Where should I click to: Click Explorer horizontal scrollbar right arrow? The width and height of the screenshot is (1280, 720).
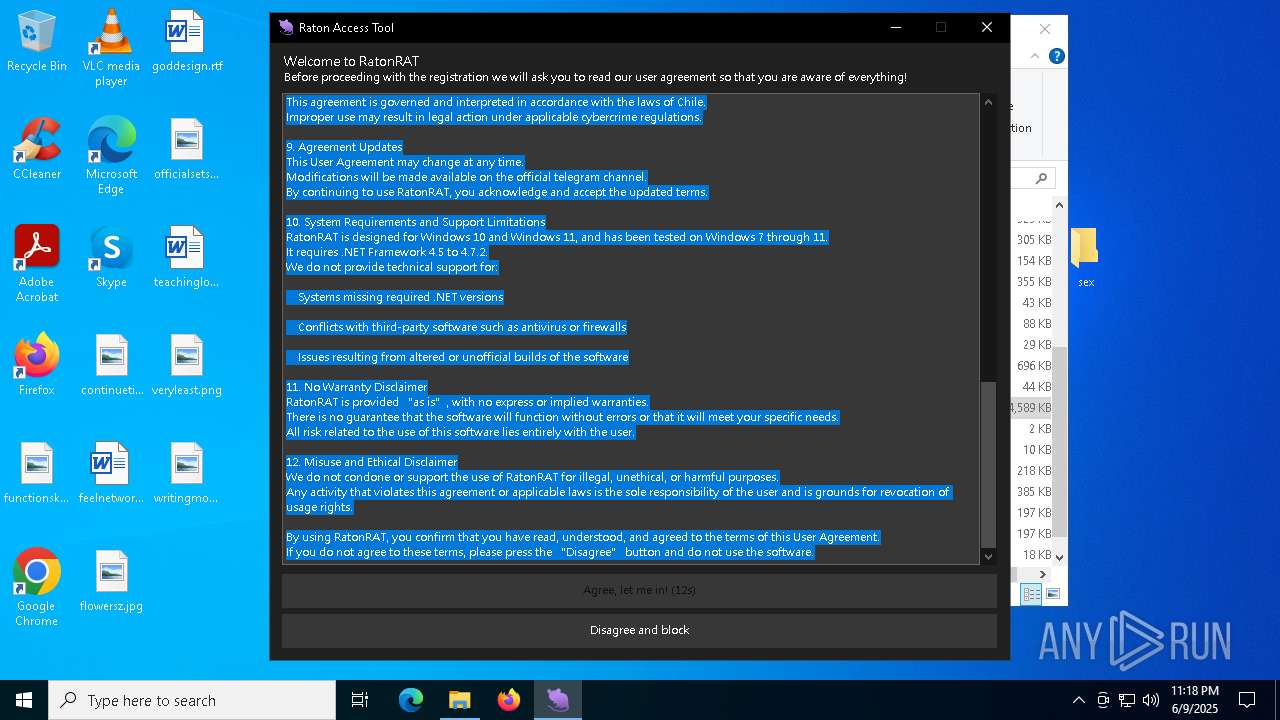1043,574
